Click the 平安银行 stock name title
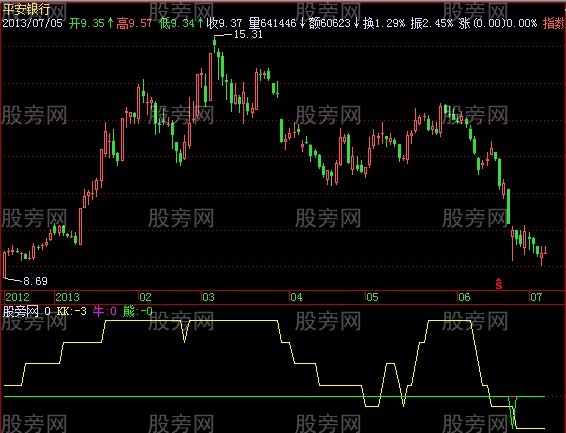This screenshot has height=433, width=566. (x=26, y=9)
